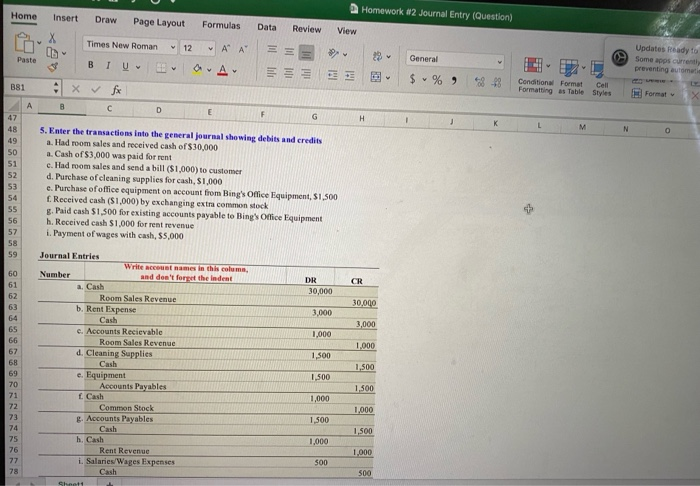700x486 pixels.
Task: Apply the Percent Style format
Action: pyautogui.click(x=437, y=80)
